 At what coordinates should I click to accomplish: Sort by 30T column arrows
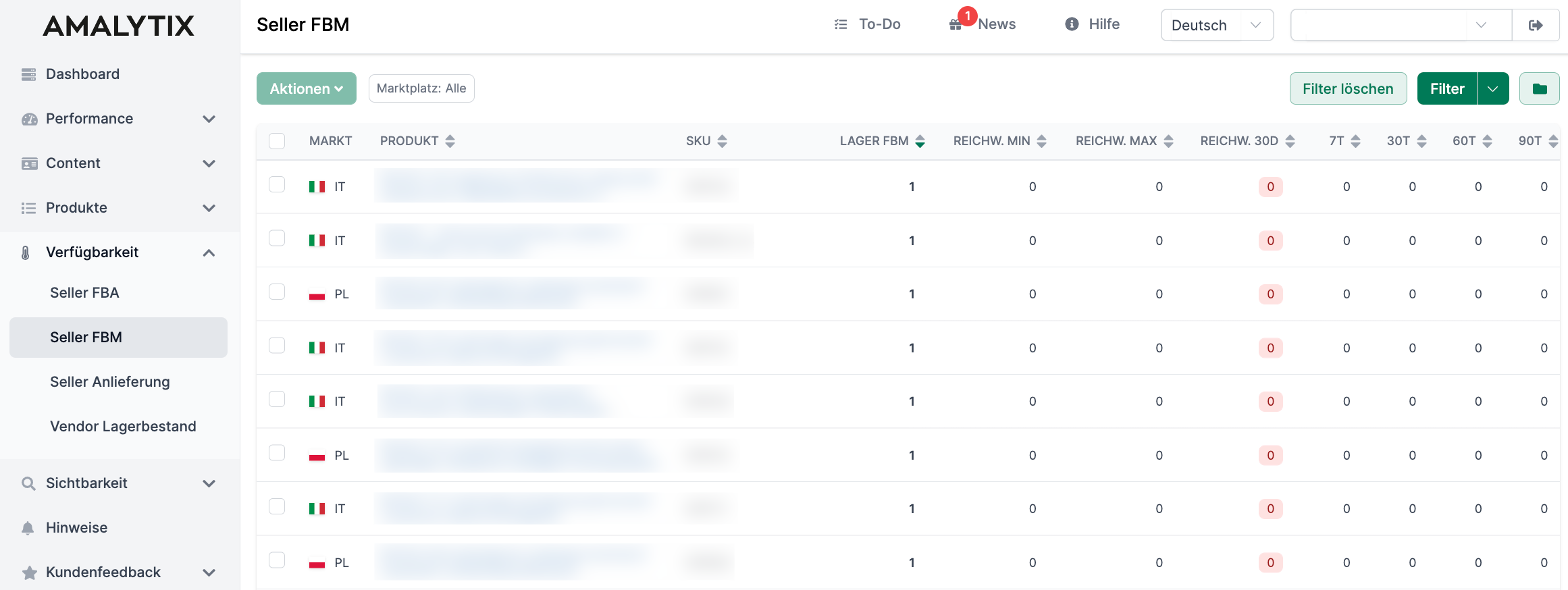1422,141
